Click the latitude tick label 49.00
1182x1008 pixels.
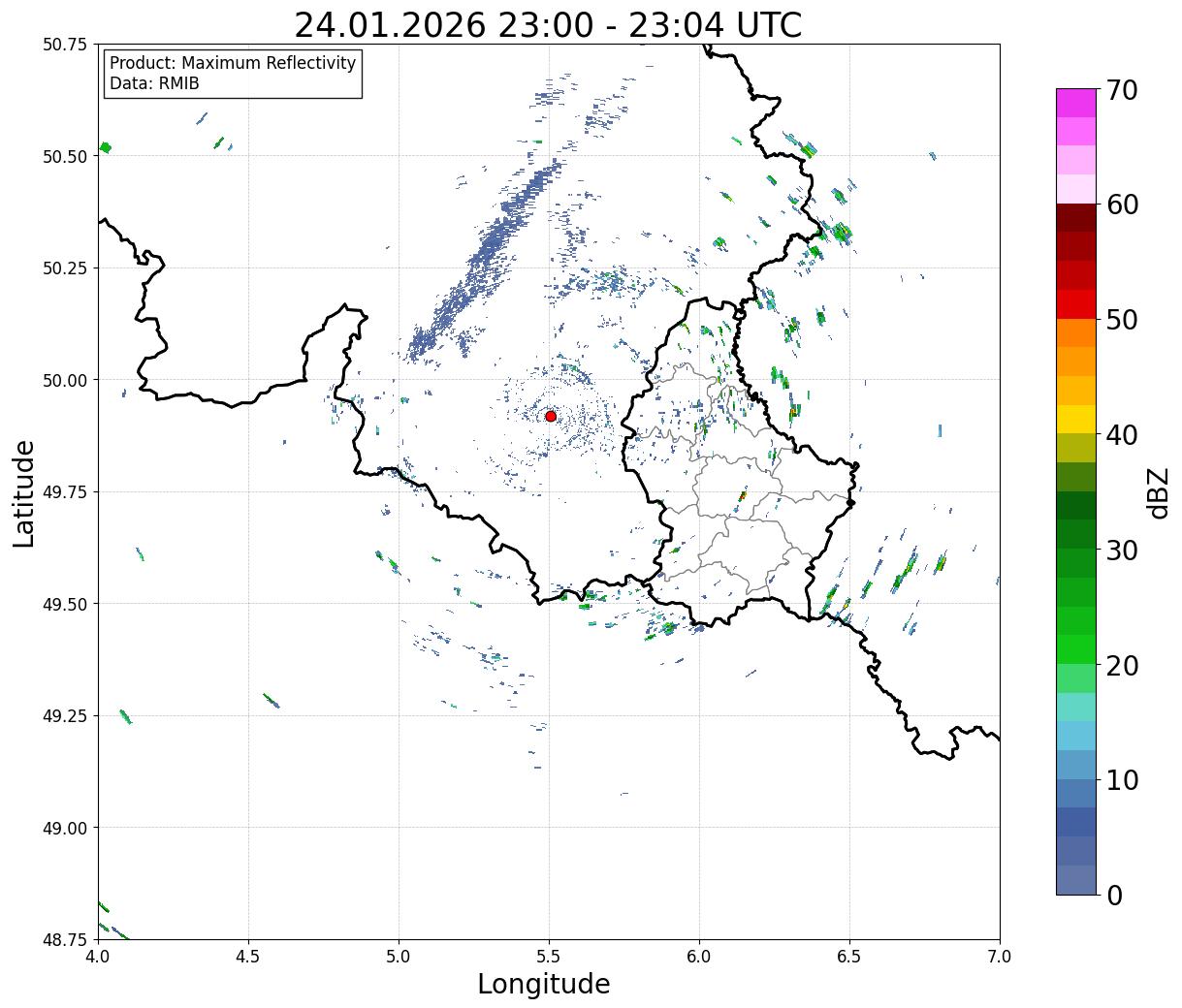pyautogui.click(x=65, y=828)
